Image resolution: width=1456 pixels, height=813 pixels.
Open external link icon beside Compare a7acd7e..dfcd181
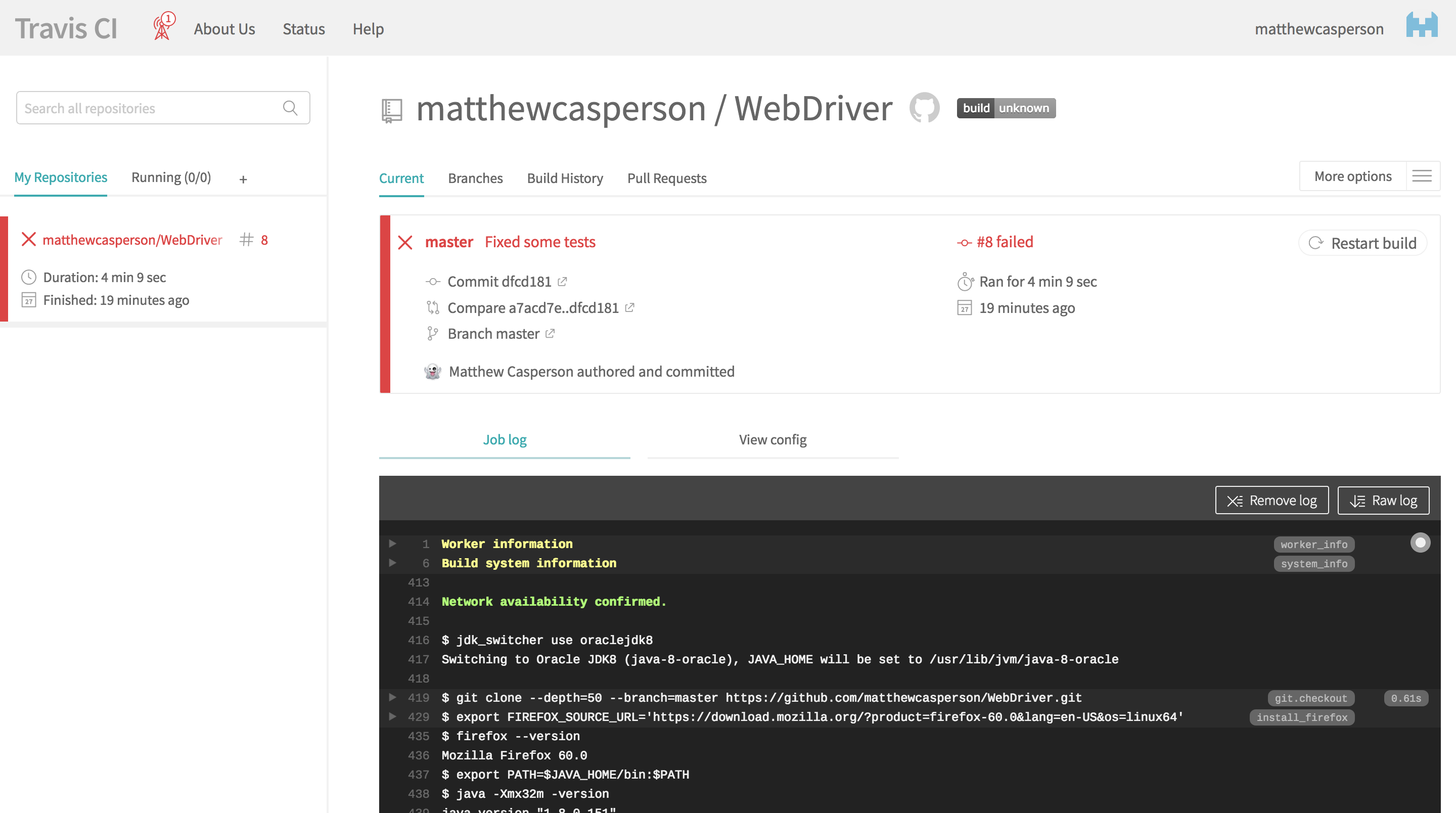coord(629,307)
